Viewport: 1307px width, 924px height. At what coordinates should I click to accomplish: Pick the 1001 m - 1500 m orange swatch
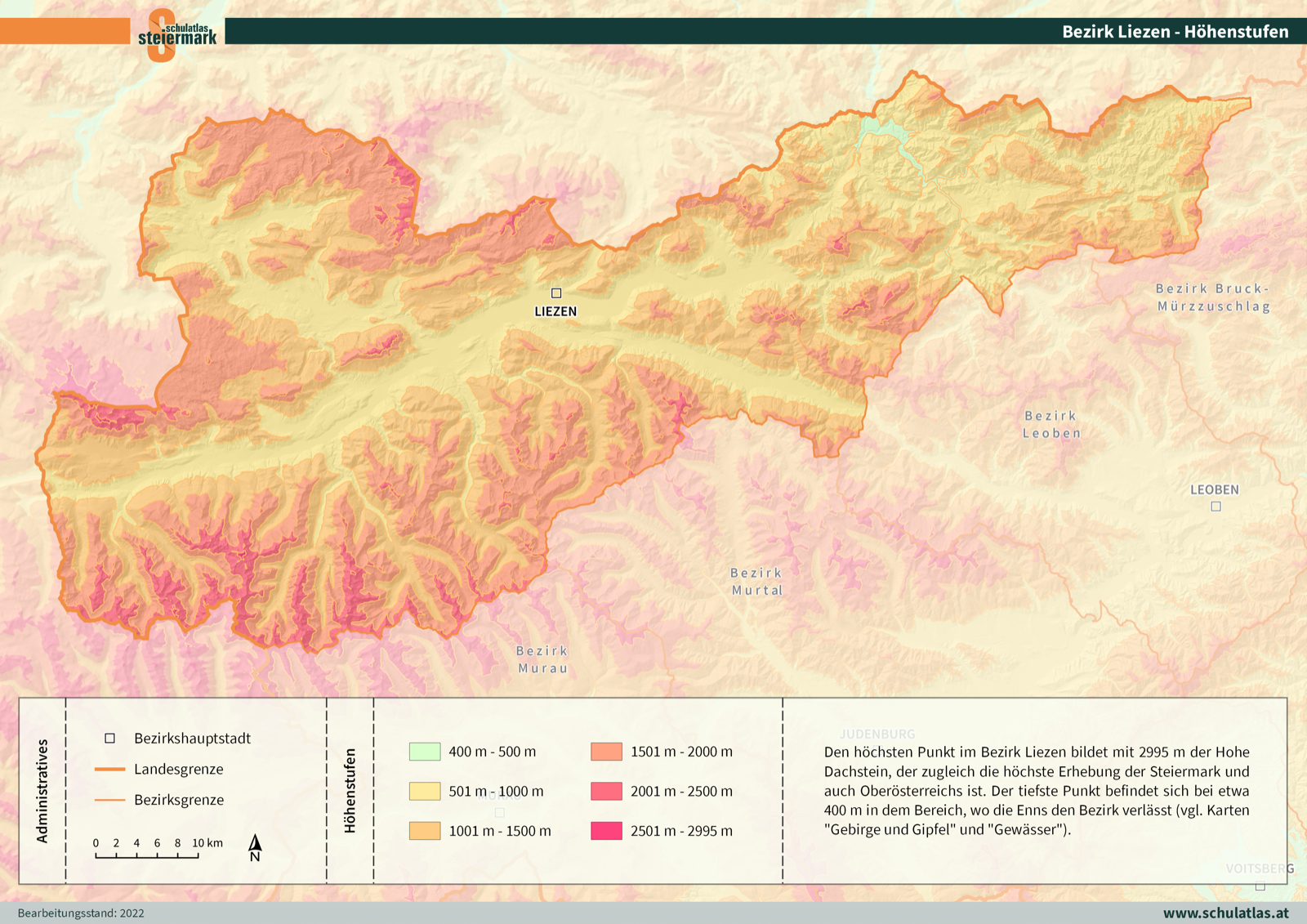(x=425, y=831)
